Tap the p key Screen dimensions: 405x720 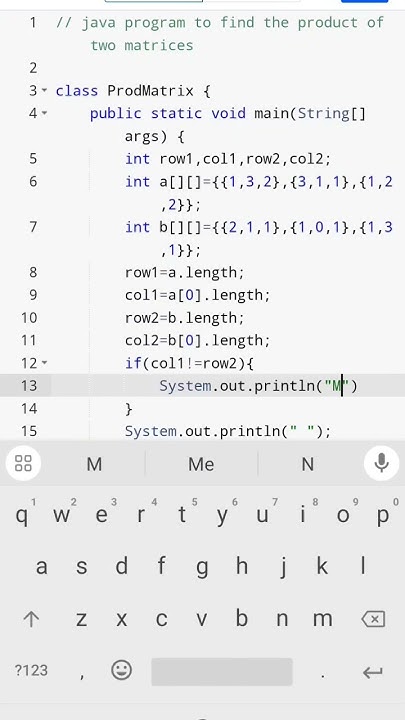tap(383, 515)
